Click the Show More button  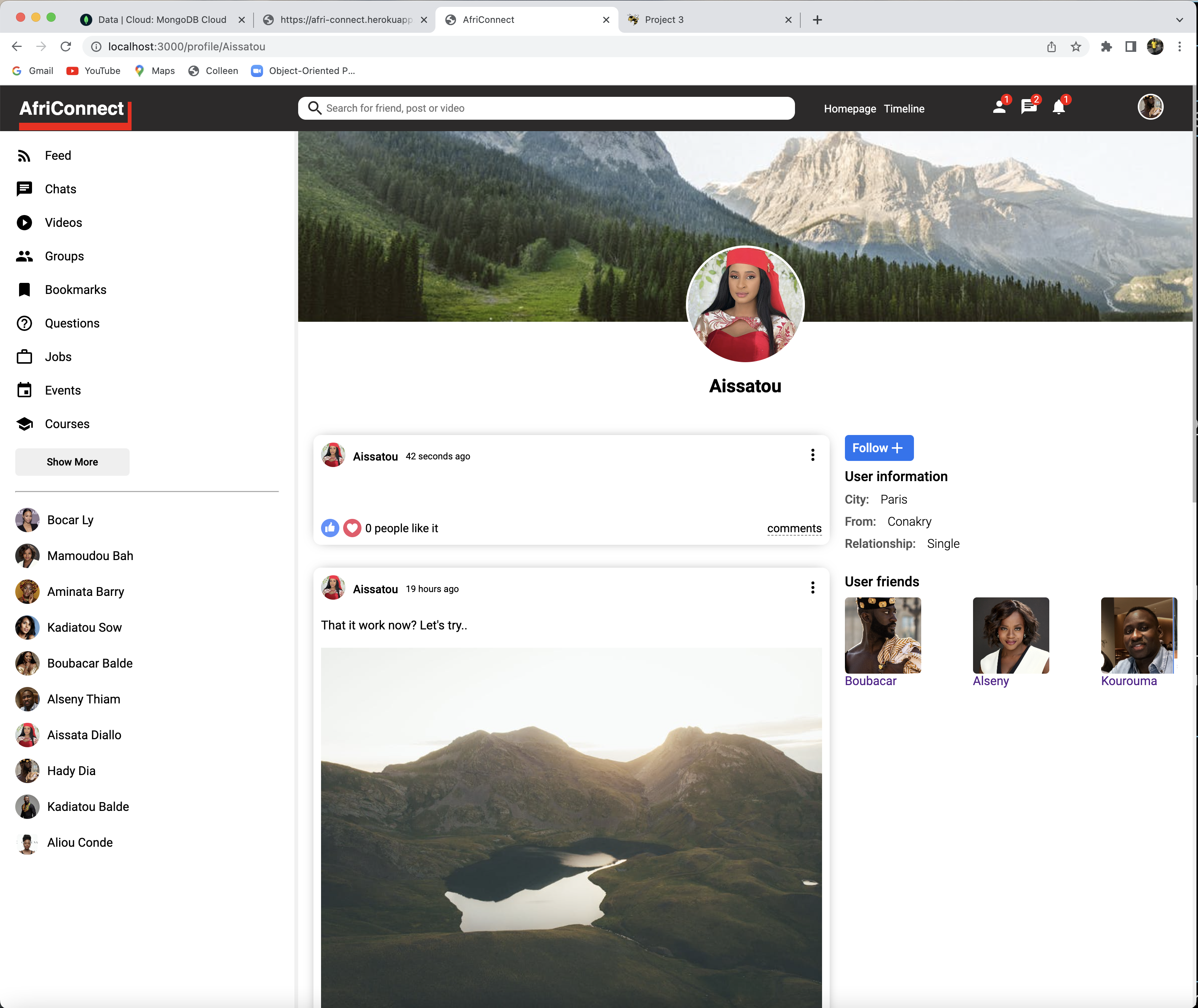click(x=72, y=462)
